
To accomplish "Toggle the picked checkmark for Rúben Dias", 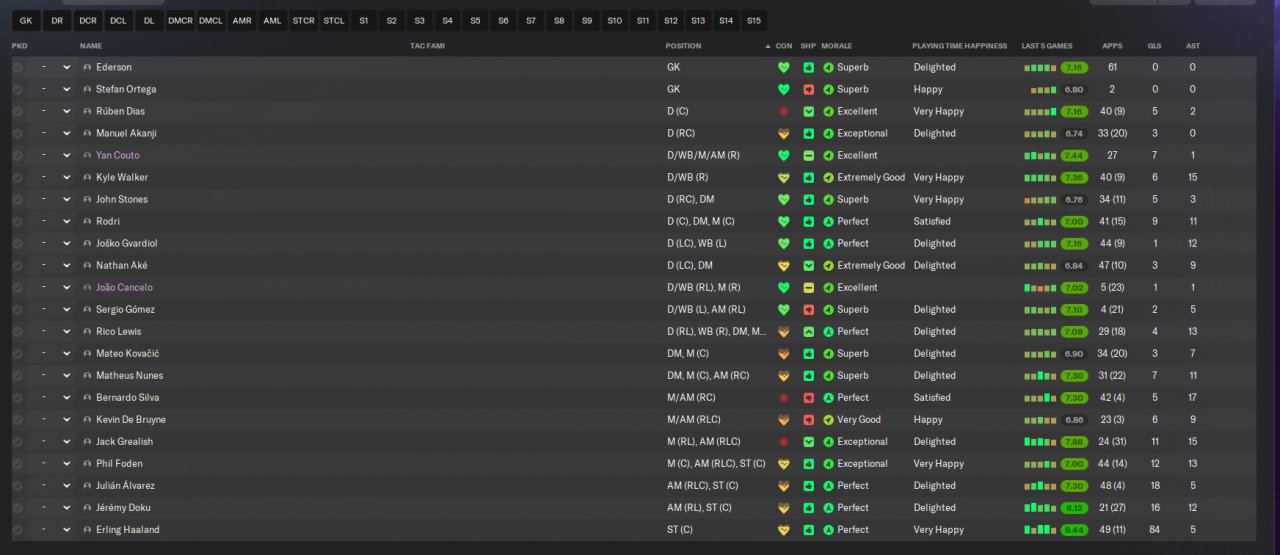I will coord(17,111).
